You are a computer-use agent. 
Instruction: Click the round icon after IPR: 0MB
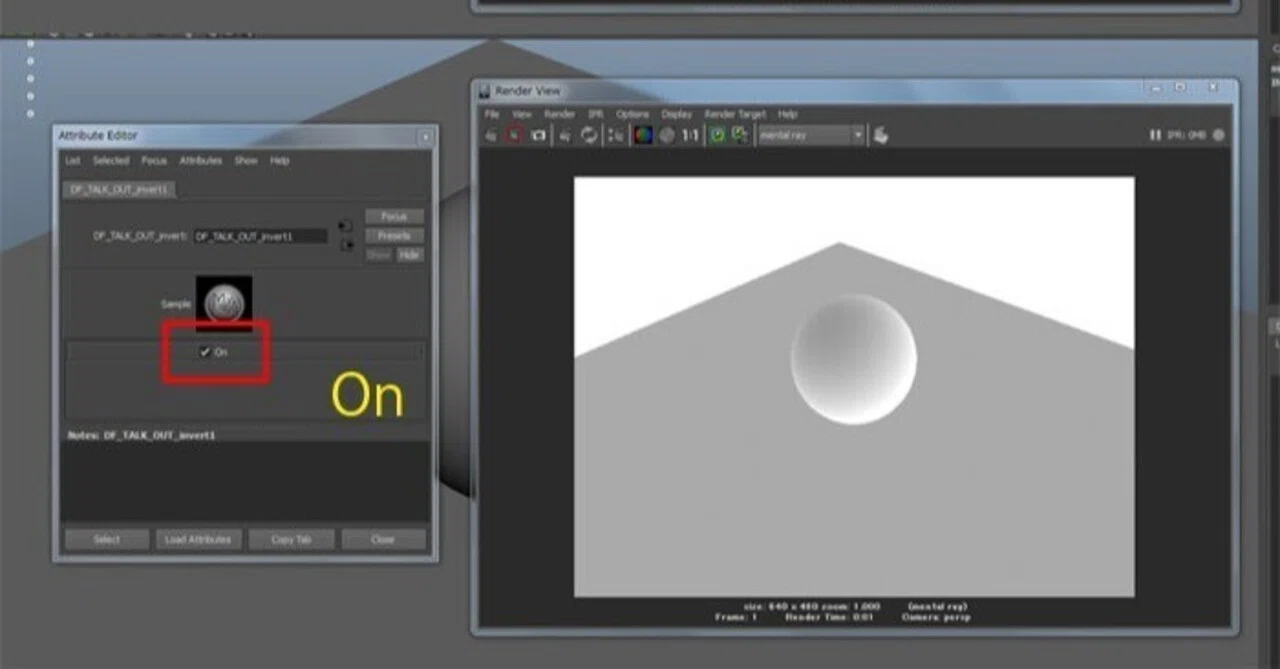pos(1219,135)
